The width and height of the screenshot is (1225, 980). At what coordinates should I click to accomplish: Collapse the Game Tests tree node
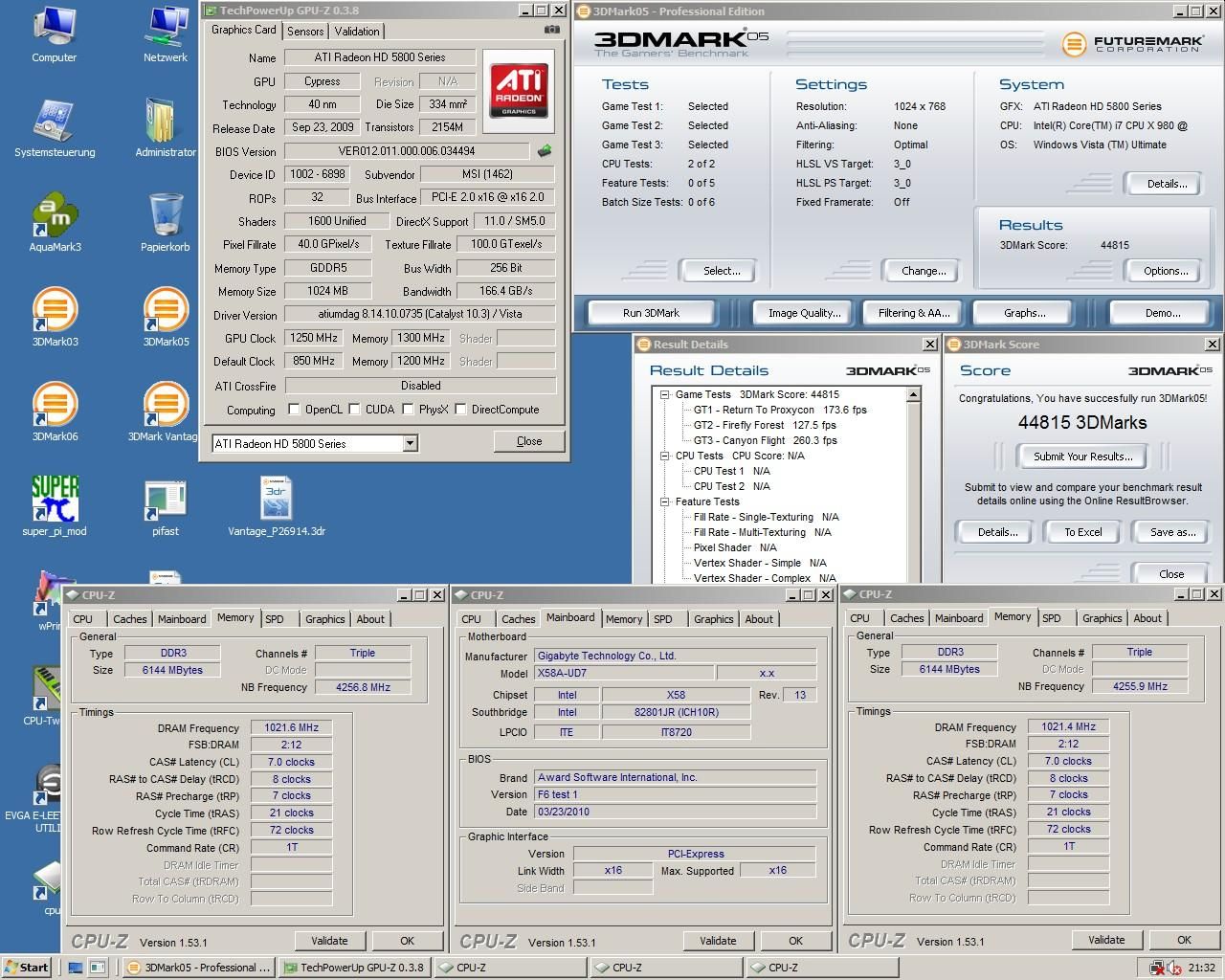[664, 394]
